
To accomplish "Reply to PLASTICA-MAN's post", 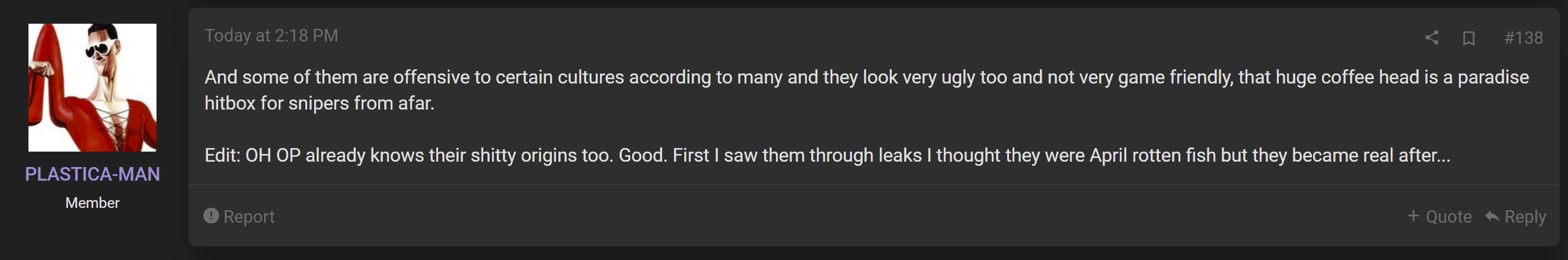I will [x=1516, y=216].
